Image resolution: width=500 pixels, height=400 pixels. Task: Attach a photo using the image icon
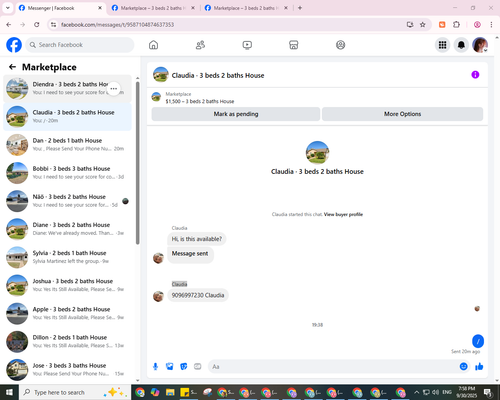[170, 367]
